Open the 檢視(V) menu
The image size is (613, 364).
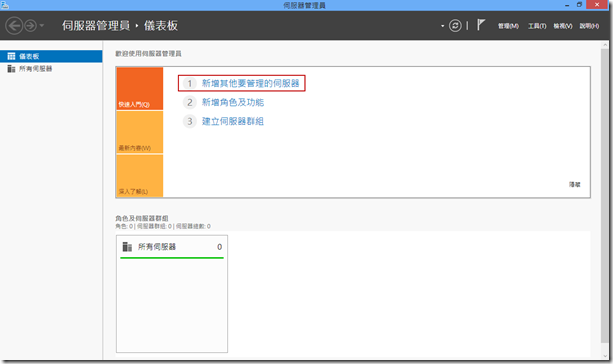563,26
